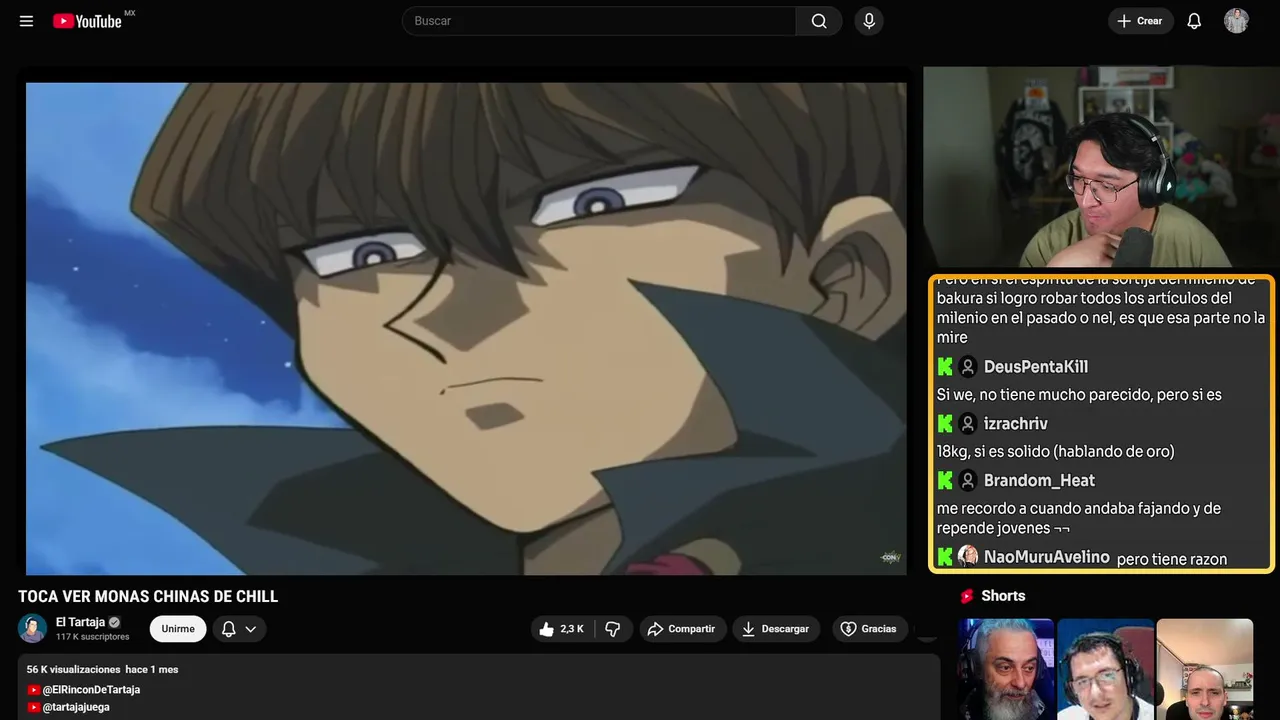Viewport: 1280px width, 720px height.
Task: Select the title 'TOCA VER MONAS CHINAS DE CHILL'
Action: click(x=148, y=597)
